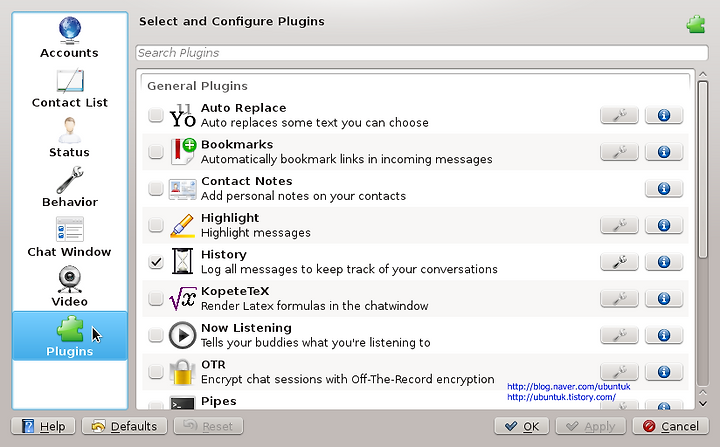The height and width of the screenshot is (447, 720).
Task: Open OTR plugin configure wrench button
Action: 619,372
